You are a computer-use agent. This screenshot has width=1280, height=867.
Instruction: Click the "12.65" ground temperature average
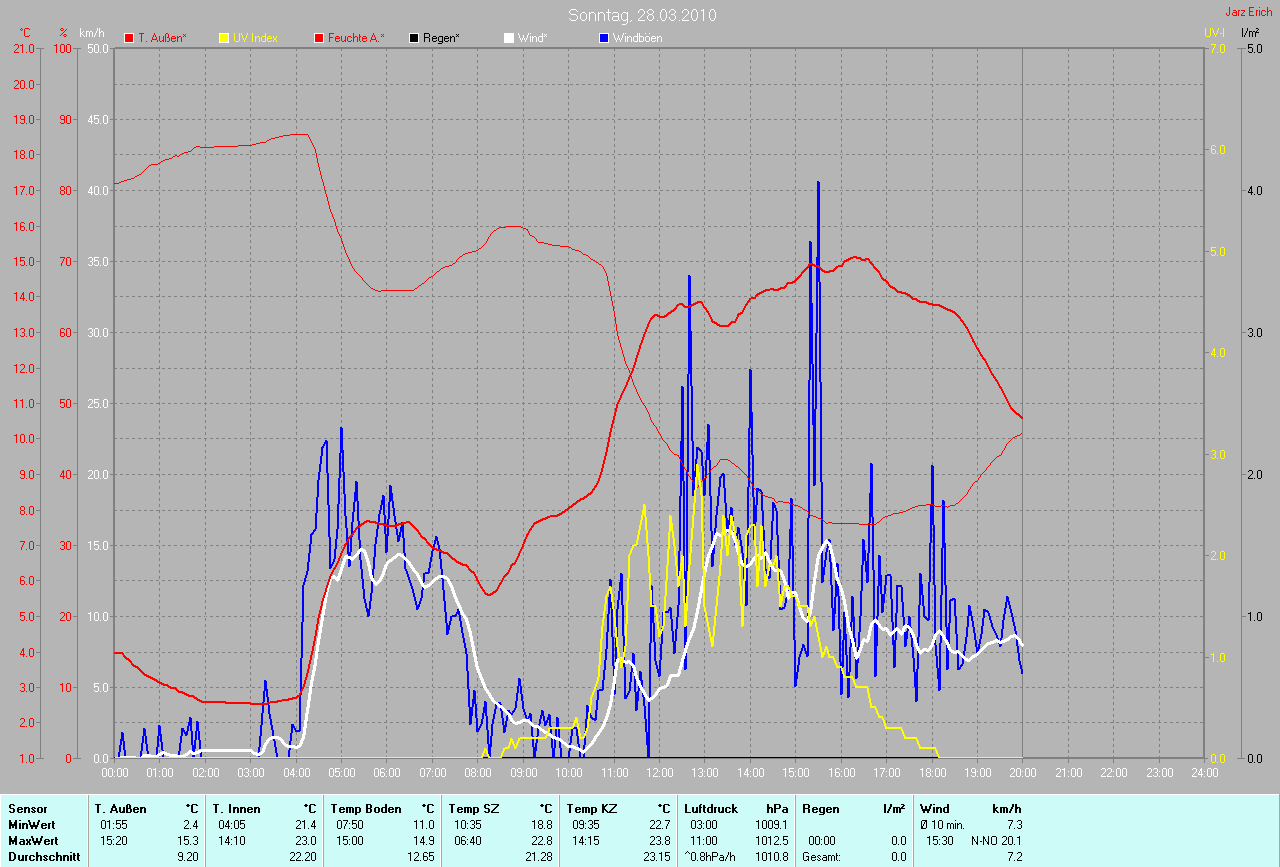(x=421, y=856)
